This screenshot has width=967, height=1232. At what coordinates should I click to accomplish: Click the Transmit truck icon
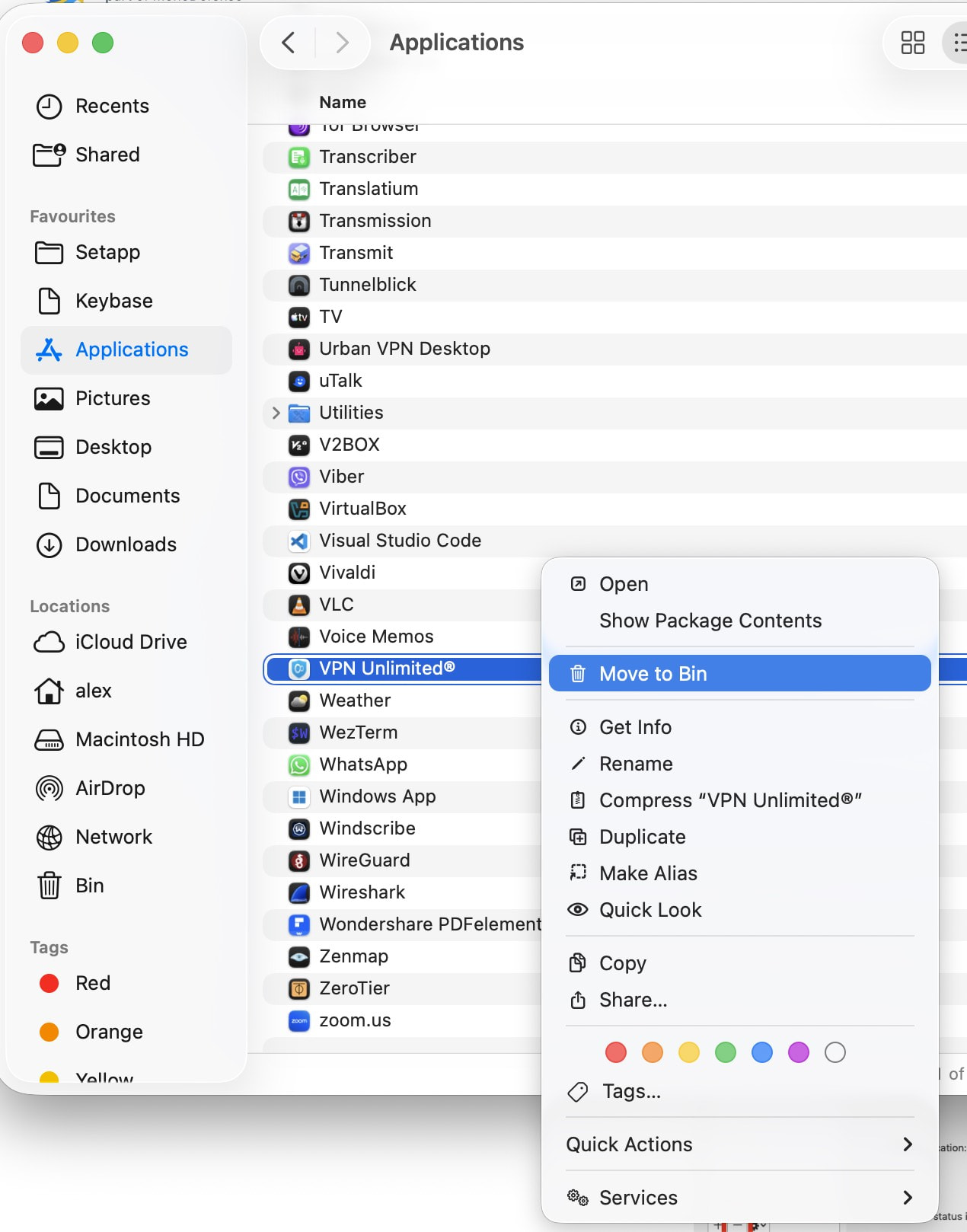299,253
